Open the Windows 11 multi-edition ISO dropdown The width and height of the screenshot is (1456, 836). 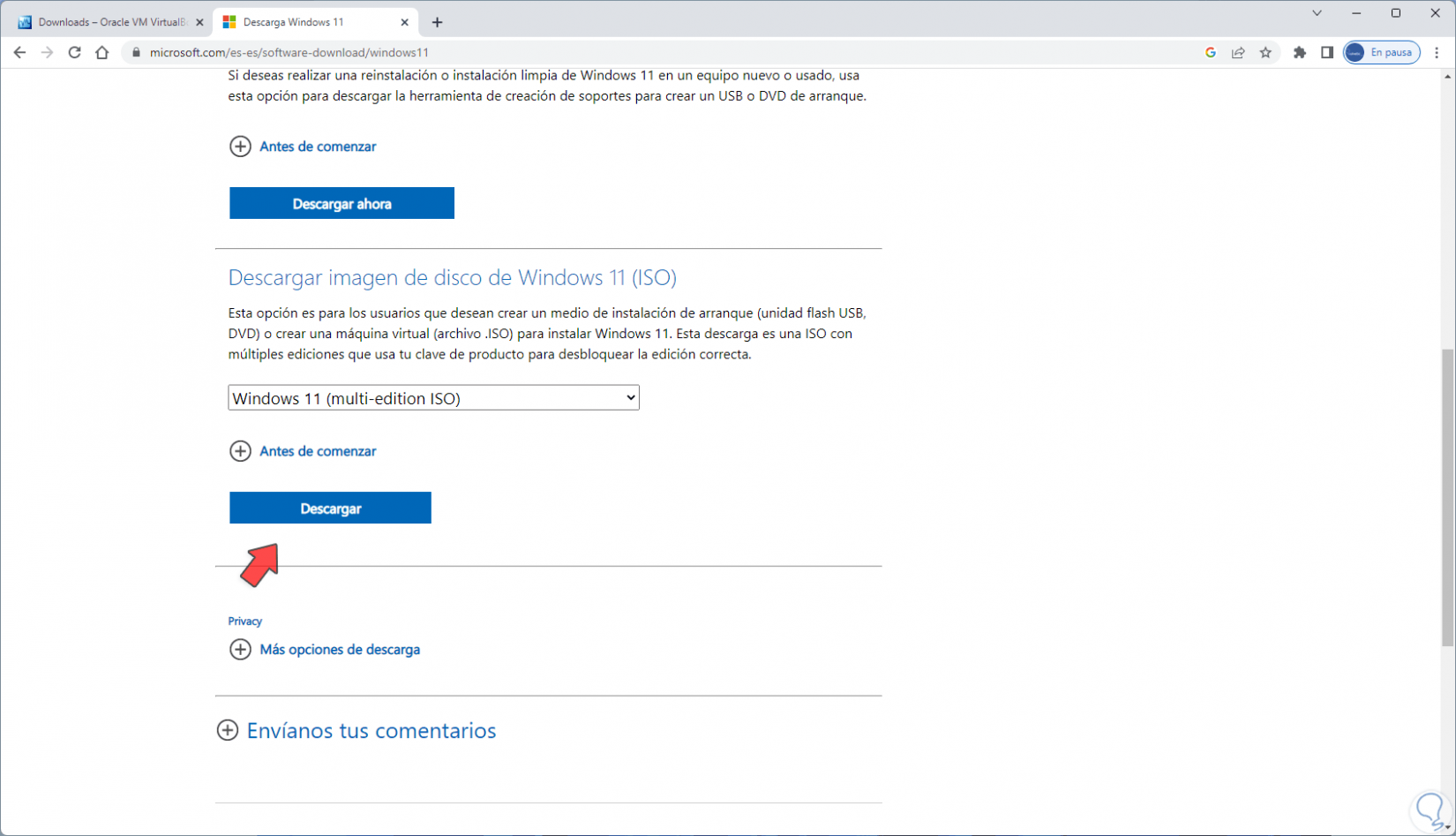click(433, 398)
